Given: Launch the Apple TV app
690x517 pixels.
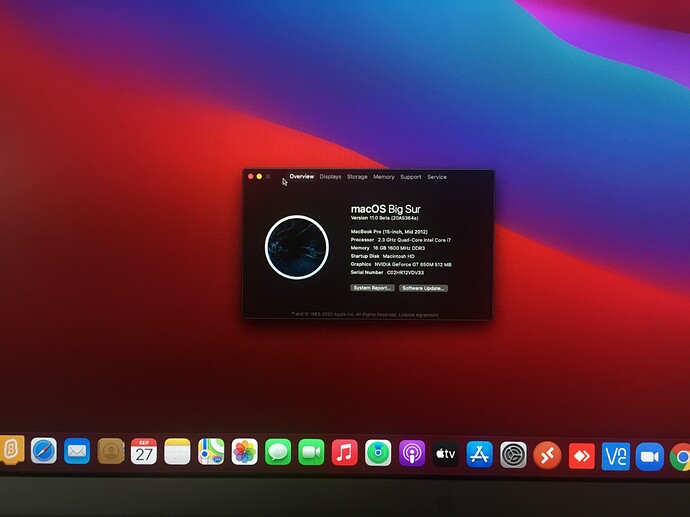Looking at the screenshot, I should [446, 454].
